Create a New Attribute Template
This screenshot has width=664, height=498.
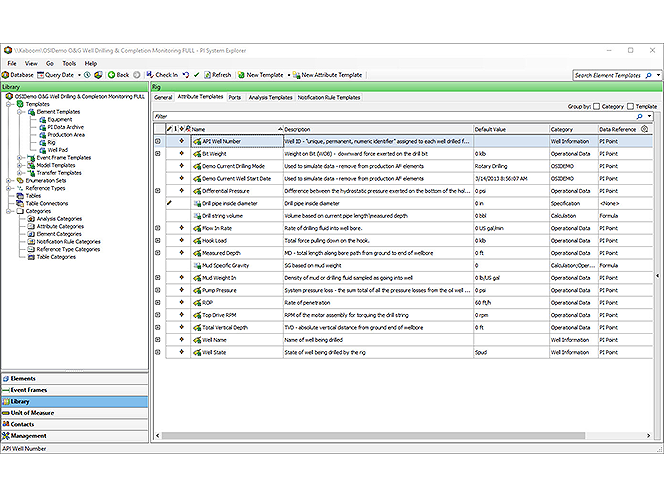pyautogui.click(x=326, y=75)
